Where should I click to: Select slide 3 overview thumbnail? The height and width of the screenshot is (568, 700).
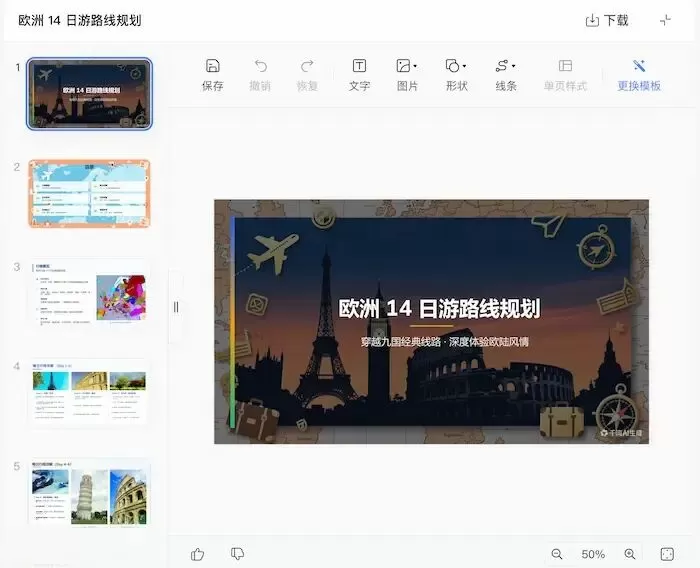89,293
